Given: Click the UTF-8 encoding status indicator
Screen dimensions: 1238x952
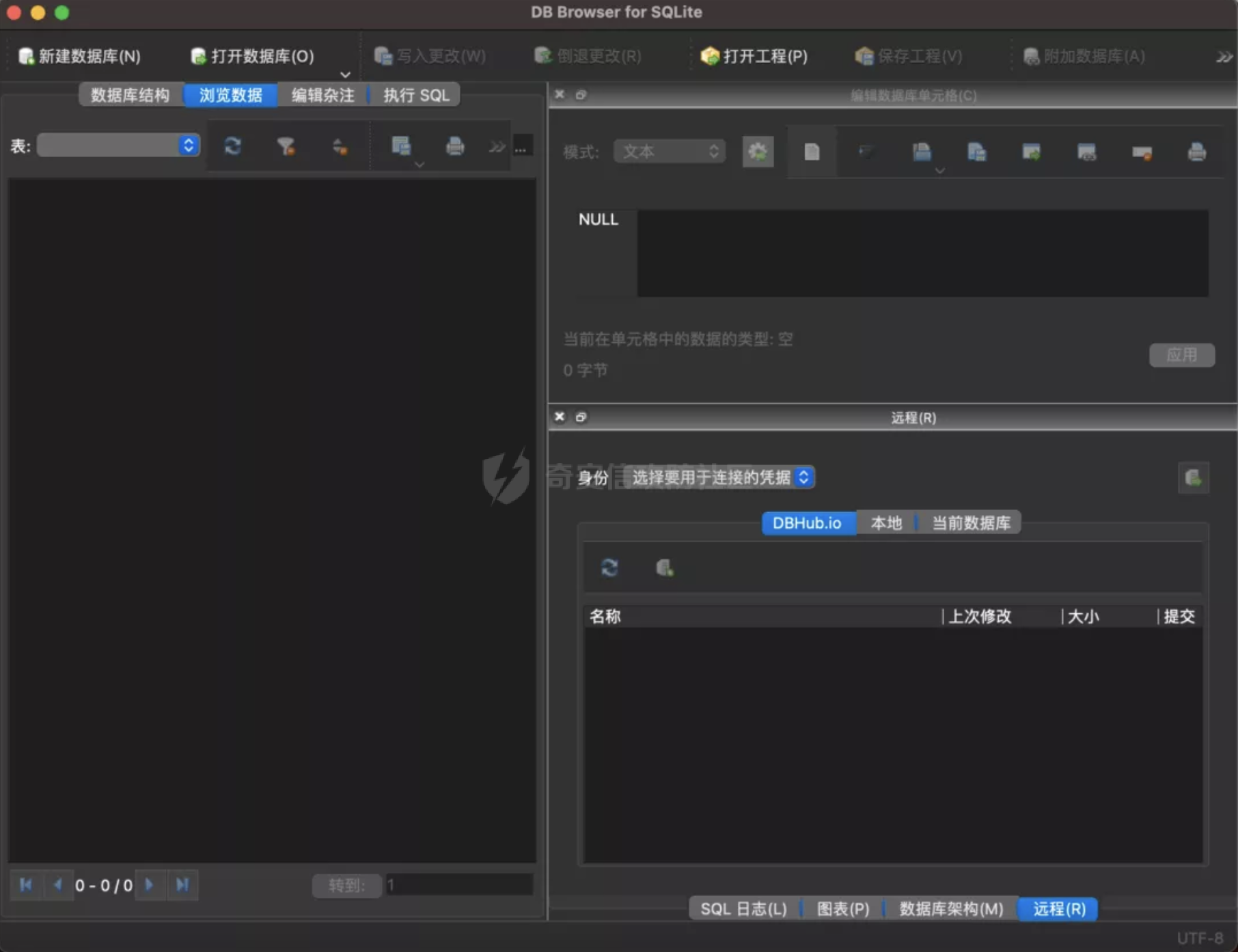Looking at the screenshot, I should click(1200, 938).
